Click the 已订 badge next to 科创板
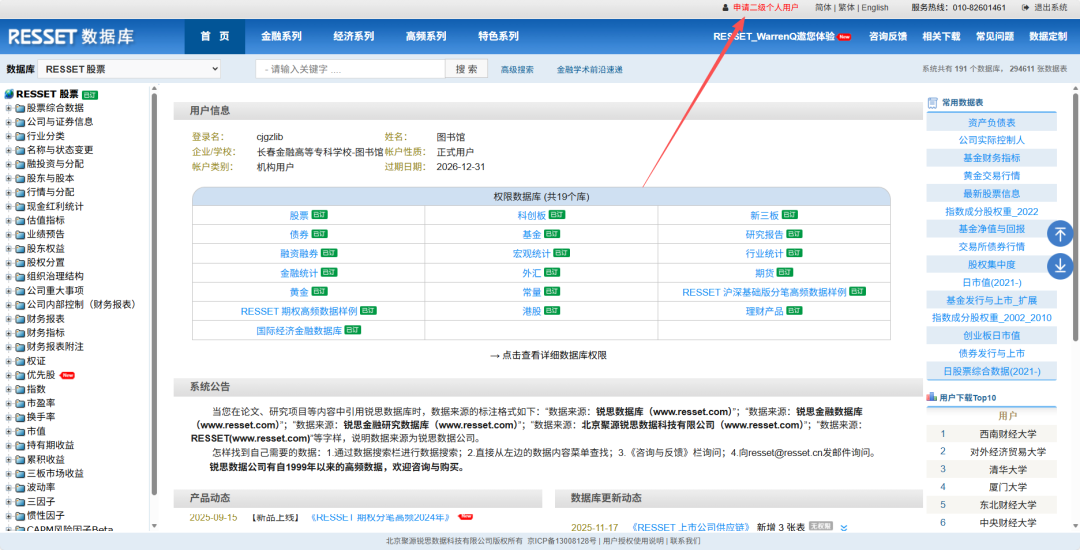The height and width of the screenshot is (550, 1080). point(557,215)
